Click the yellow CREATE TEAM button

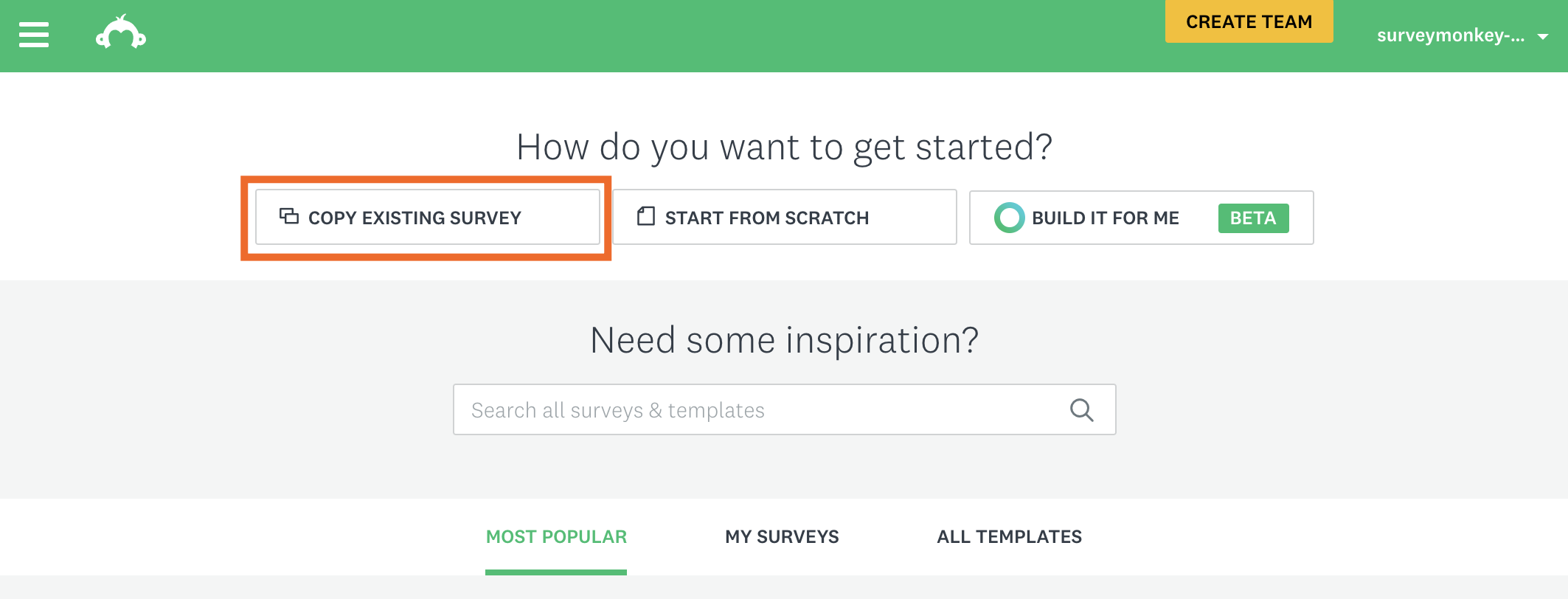pos(1249,21)
